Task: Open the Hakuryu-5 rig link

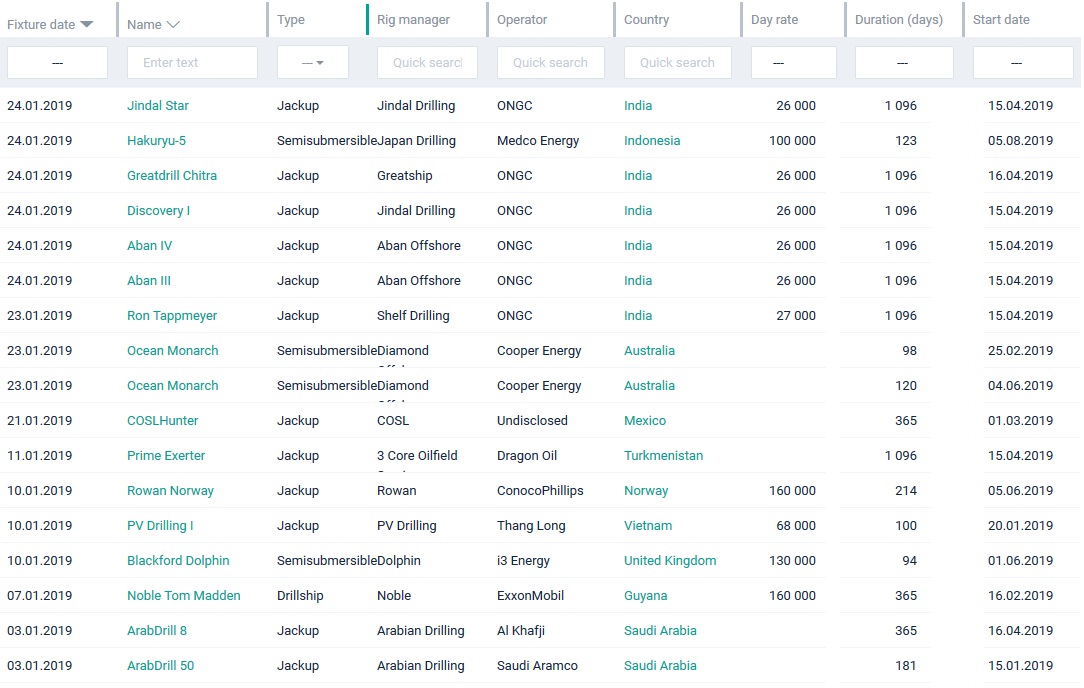Action: (x=156, y=141)
